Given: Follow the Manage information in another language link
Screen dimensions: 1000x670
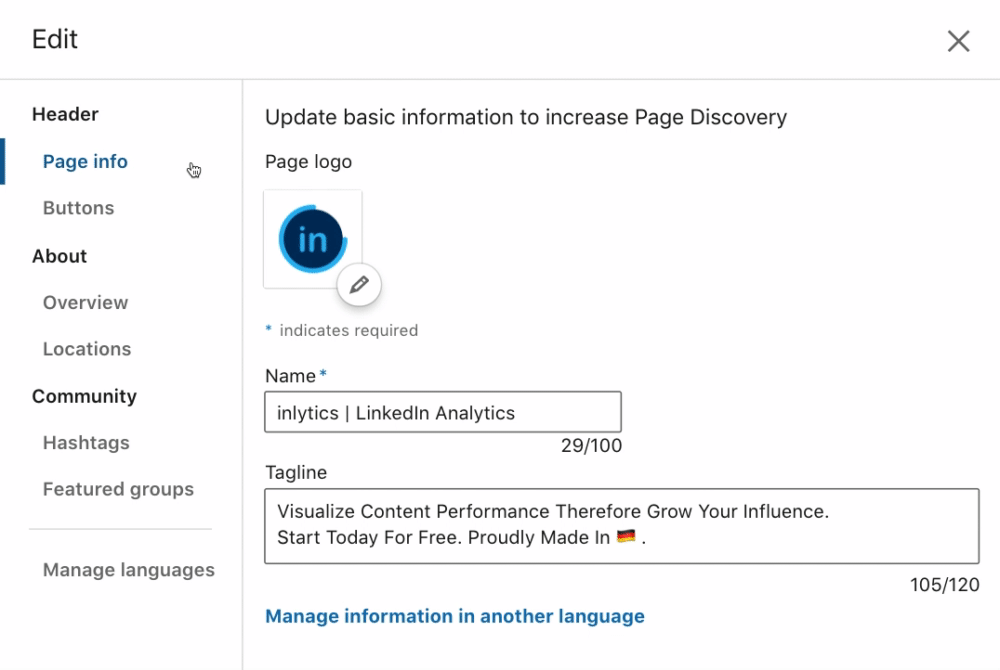Looking at the screenshot, I should [455, 616].
